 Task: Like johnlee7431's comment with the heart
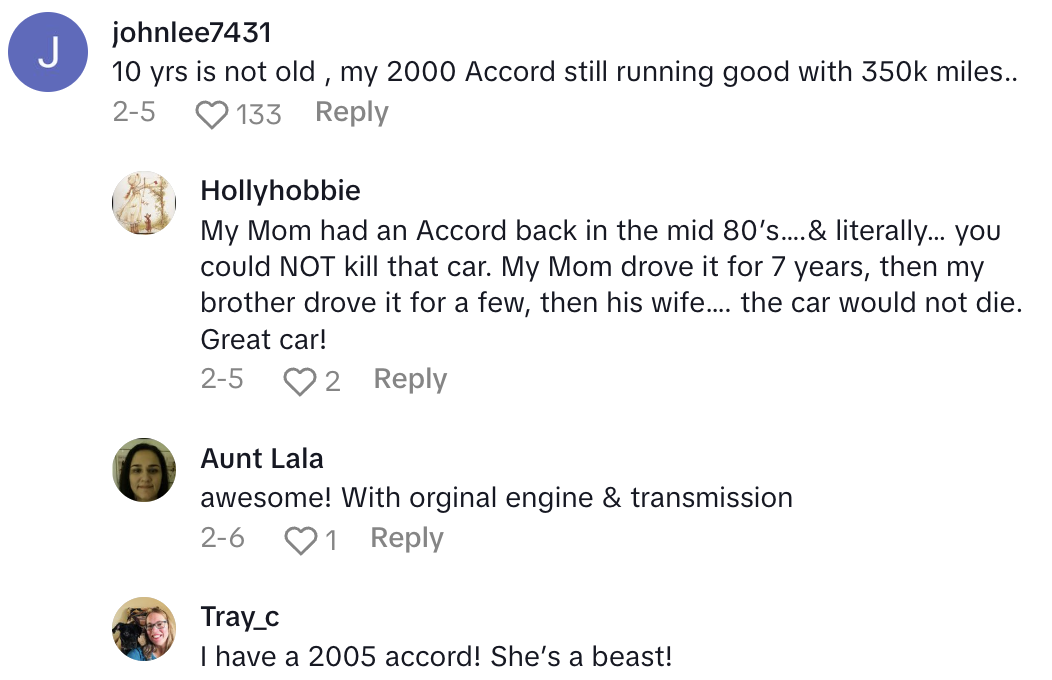(x=211, y=115)
